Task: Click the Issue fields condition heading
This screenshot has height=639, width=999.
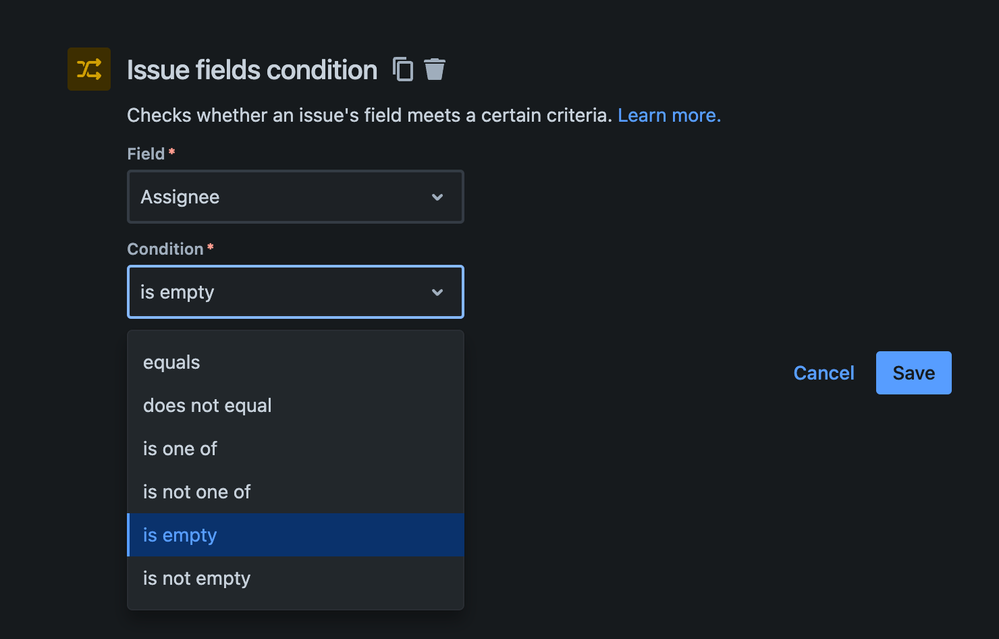Action: (x=252, y=70)
